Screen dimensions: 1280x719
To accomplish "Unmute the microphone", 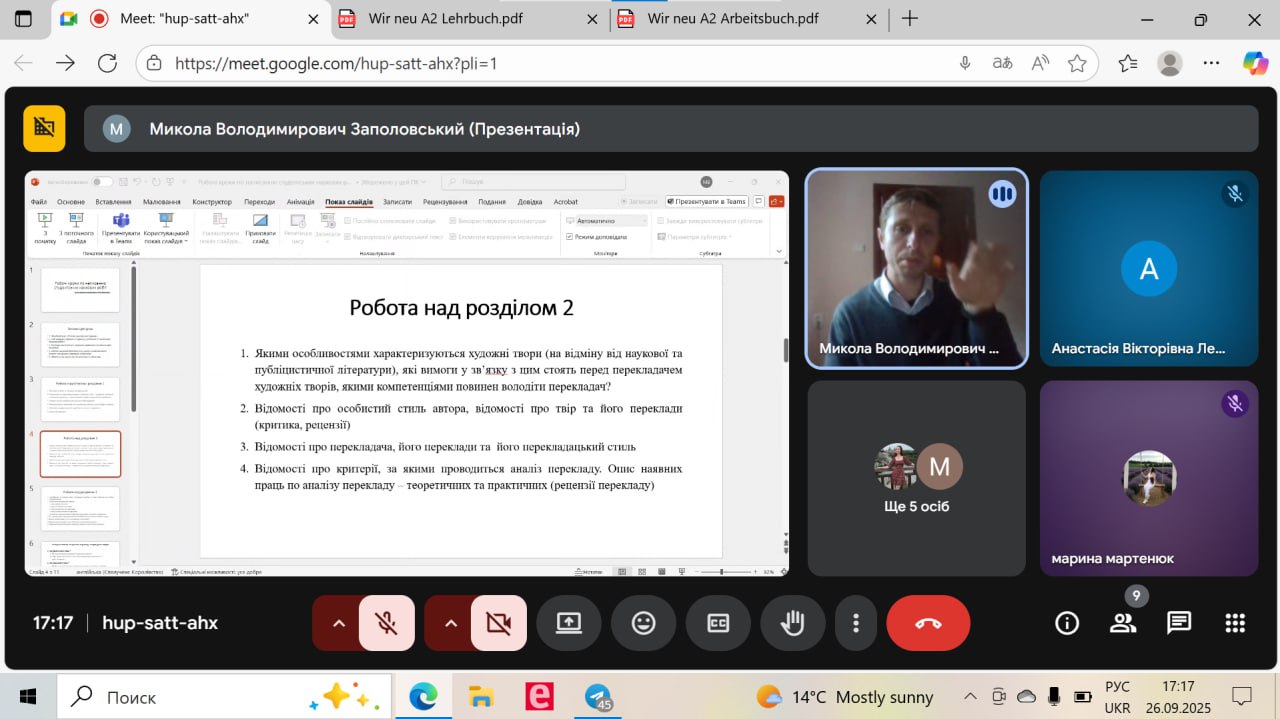I will [x=386, y=623].
